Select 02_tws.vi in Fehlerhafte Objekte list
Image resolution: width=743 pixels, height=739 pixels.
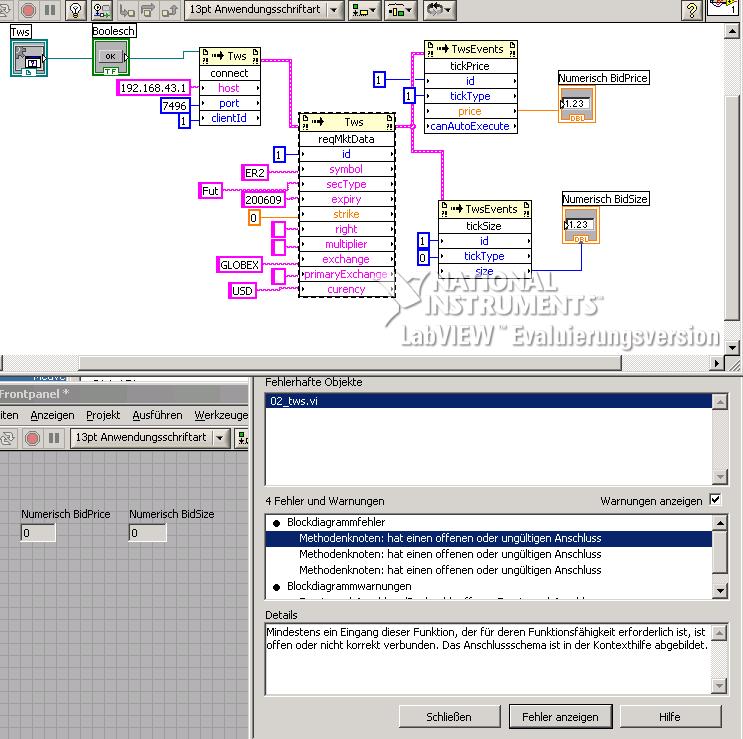(x=489, y=401)
